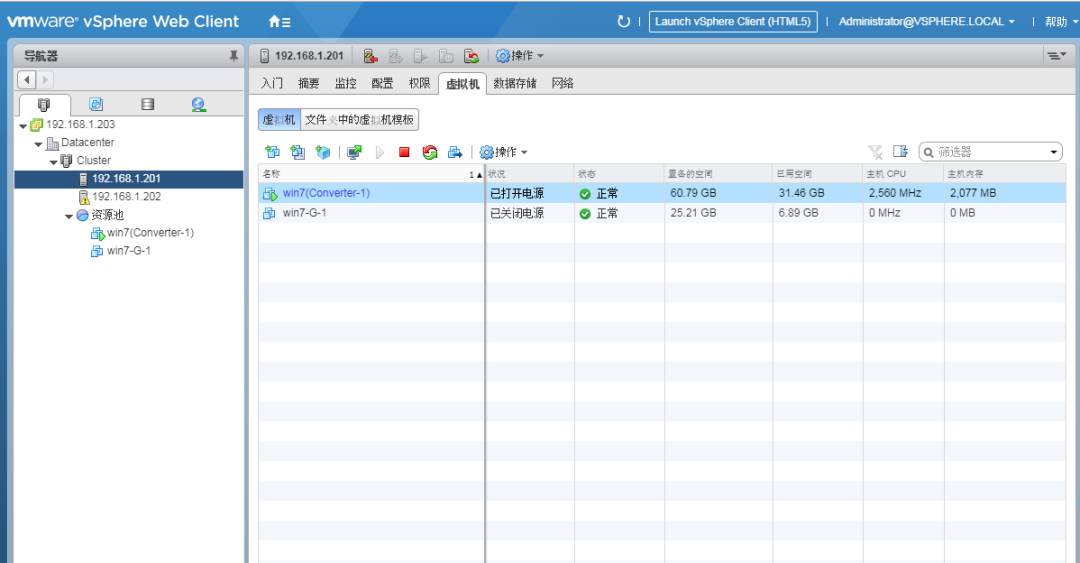Click the deploy OVF template cube icon
The height and width of the screenshot is (563, 1080).
click(x=323, y=152)
